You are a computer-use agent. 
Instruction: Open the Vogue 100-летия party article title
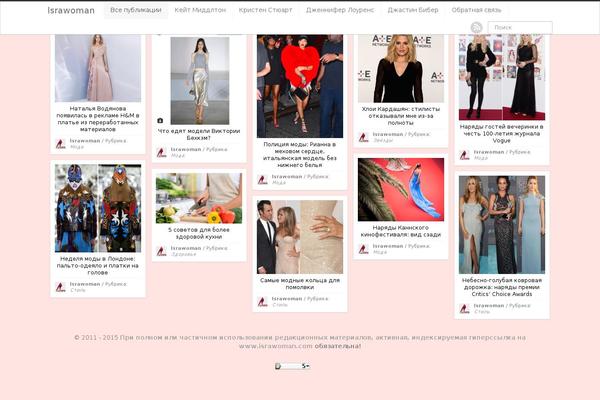click(x=502, y=133)
